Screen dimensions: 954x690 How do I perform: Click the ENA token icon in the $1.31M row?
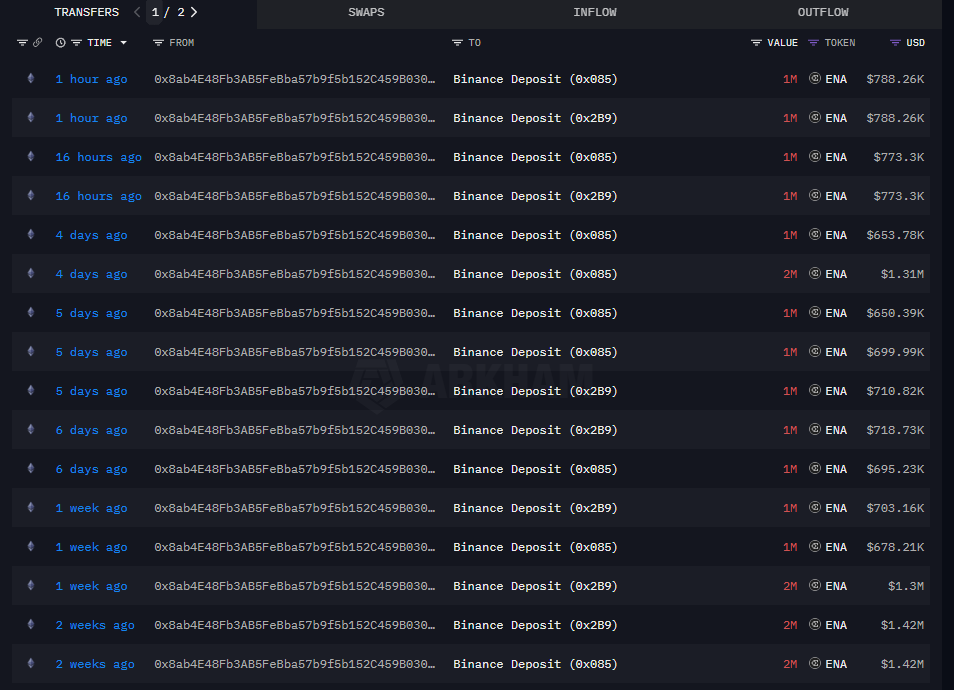pyautogui.click(x=815, y=273)
